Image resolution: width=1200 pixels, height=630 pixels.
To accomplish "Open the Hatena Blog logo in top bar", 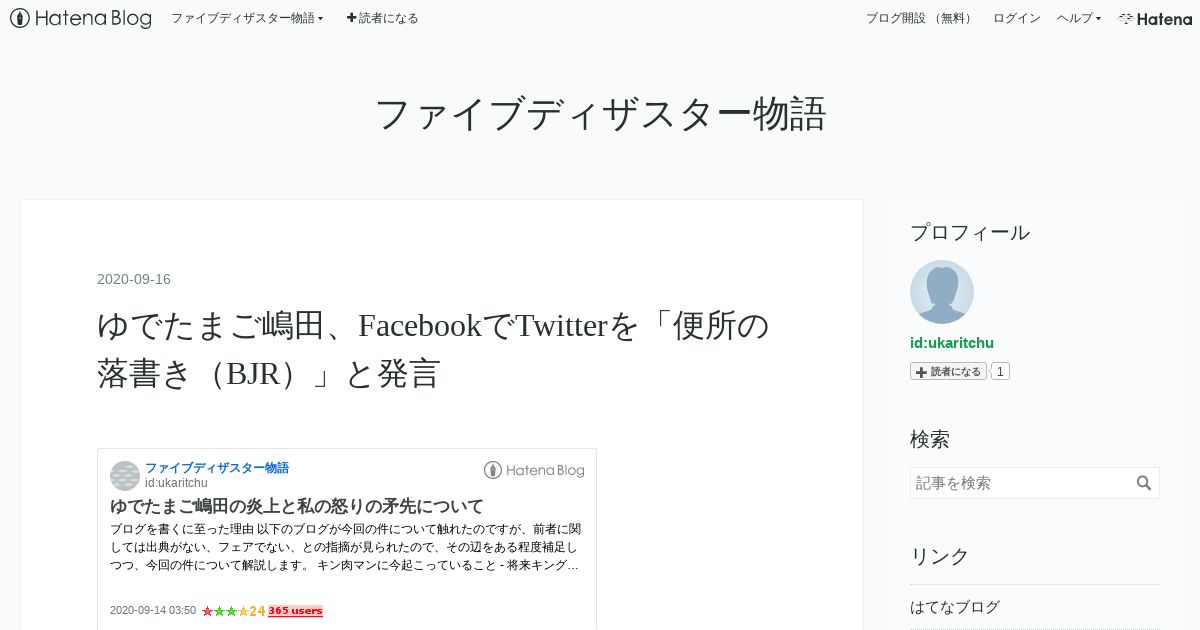I will 81,18.
